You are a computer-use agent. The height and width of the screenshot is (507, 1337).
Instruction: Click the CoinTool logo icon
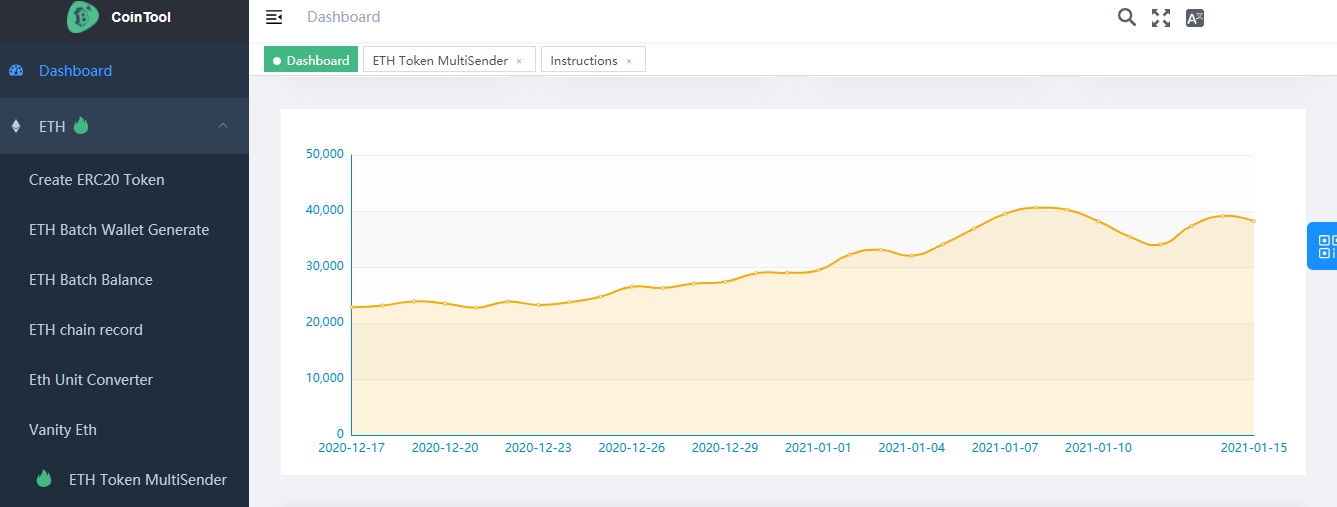click(x=83, y=16)
